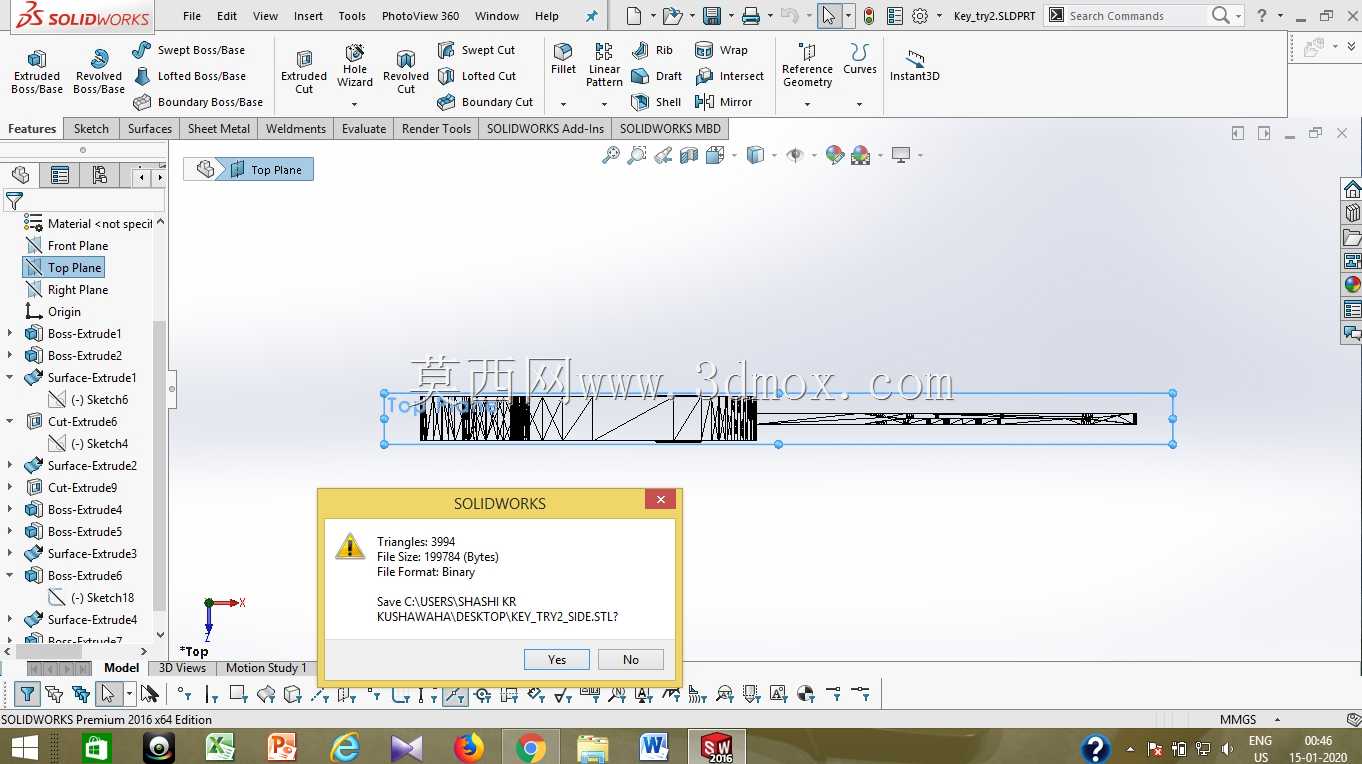The image size is (1362, 764).
Task: Click the Section View icon
Action: (x=689, y=155)
